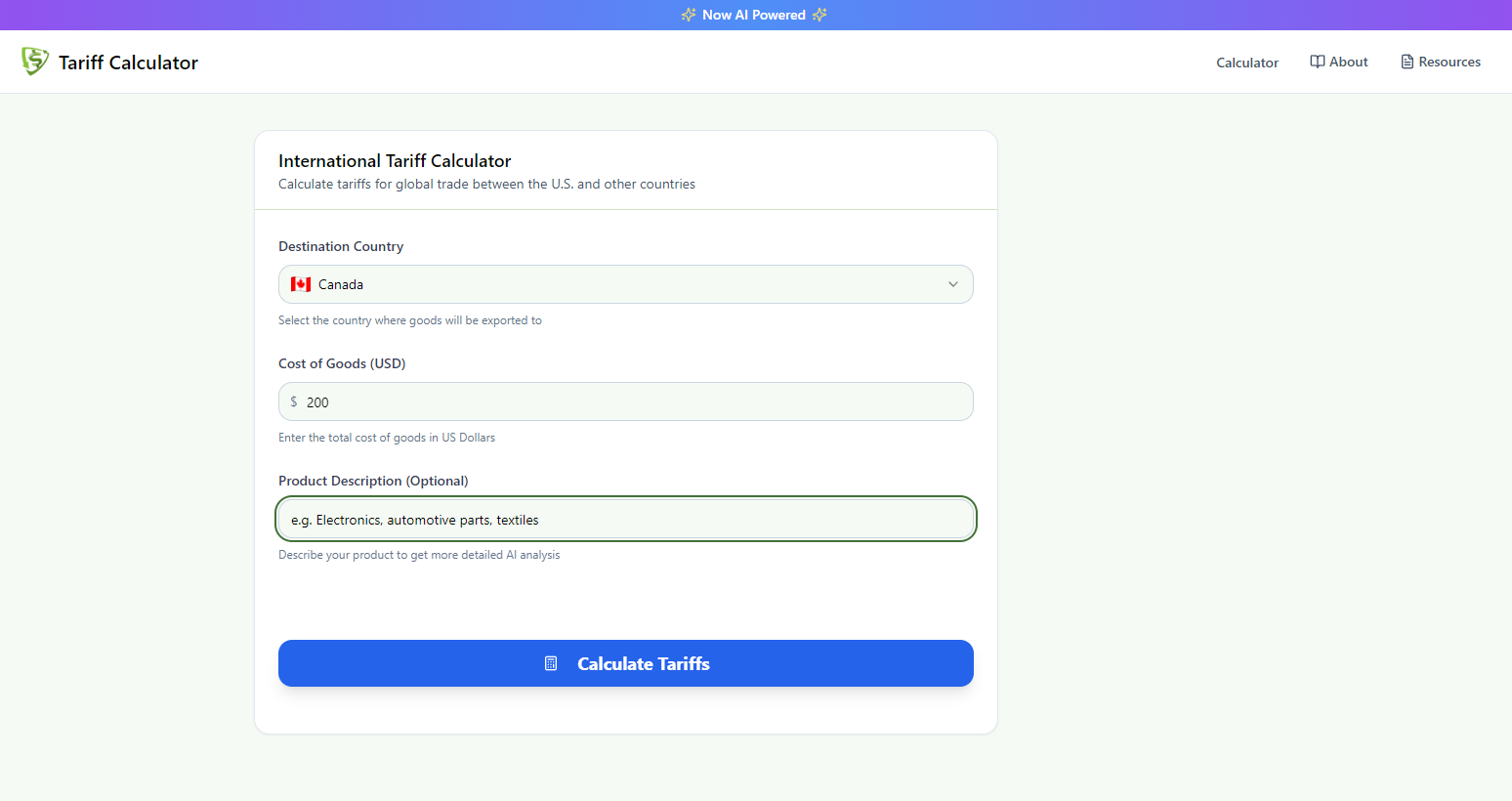The width and height of the screenshot is (1512, 801).
Task: Click the right sparkle icon in the banner
Action: click(819, 15)
